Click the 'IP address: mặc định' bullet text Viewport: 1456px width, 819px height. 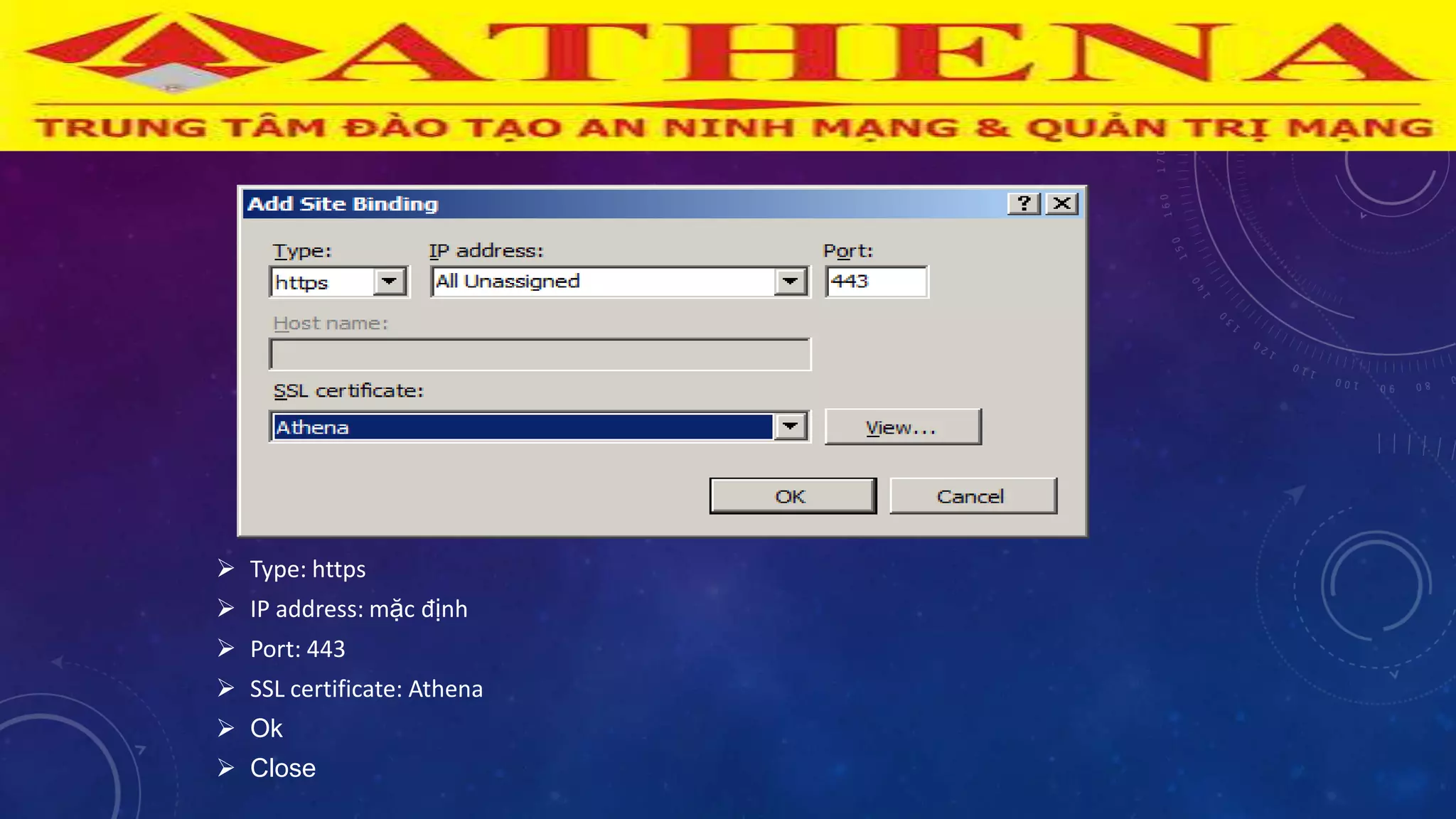point(359,609)
